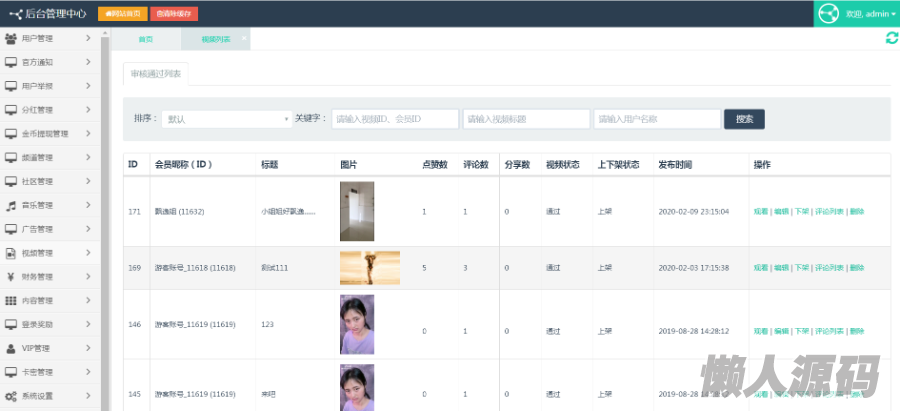Close the 视频列表 tab with its X
The height and width of the screenshot is (411, 900).
tap(245, 38)
